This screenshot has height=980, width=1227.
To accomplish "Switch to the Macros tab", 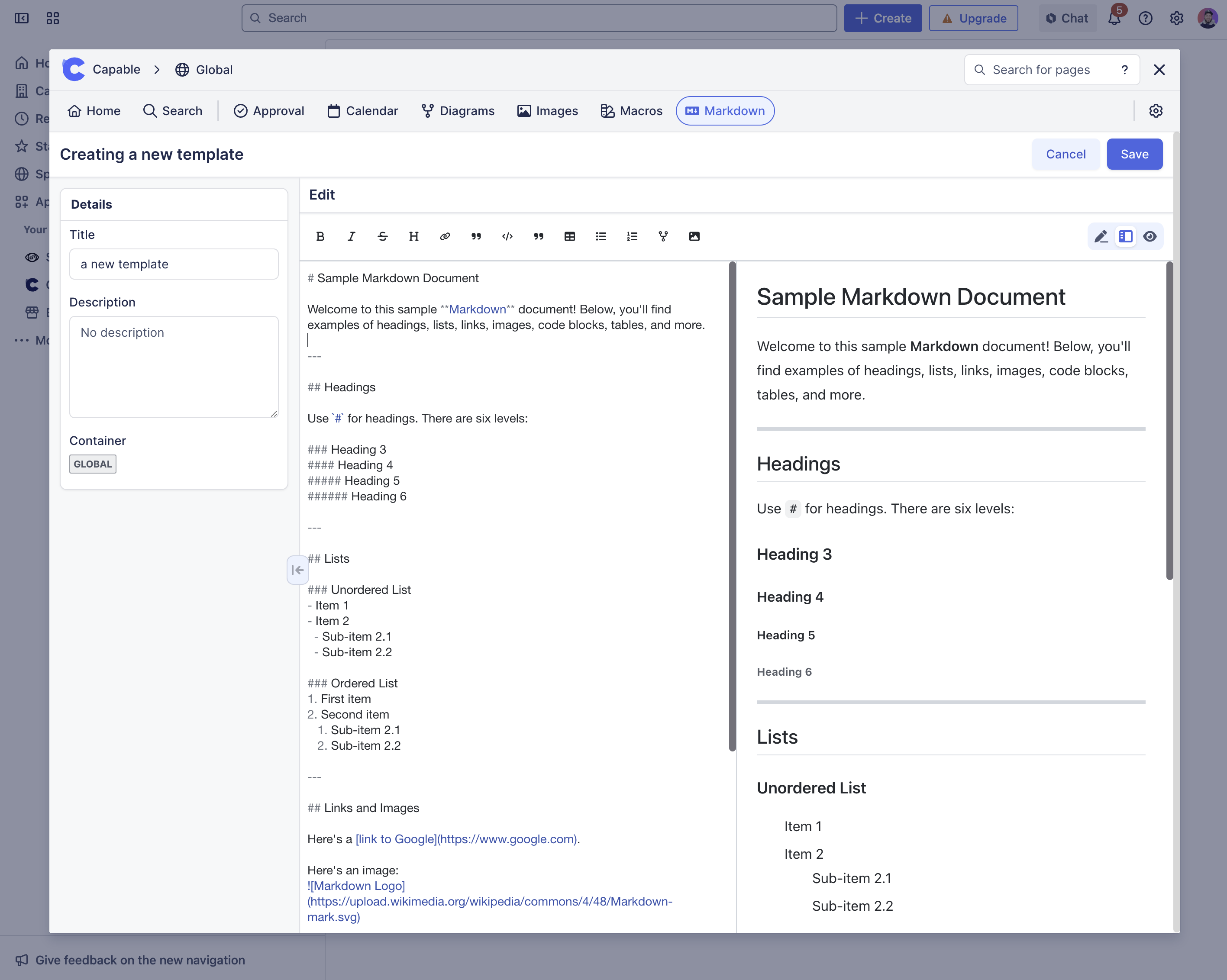I will coord(632,111).
